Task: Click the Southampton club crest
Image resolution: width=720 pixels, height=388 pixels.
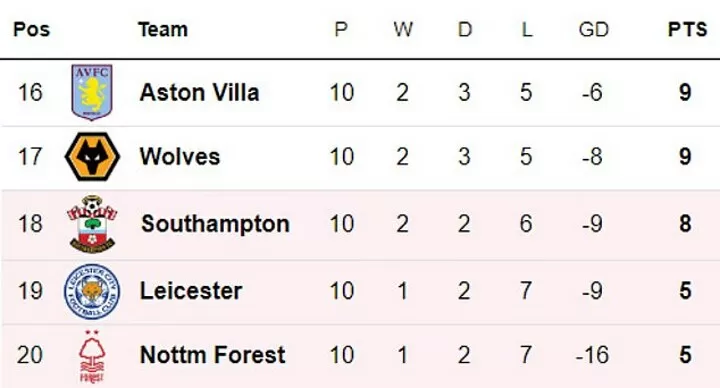Action: (x=92, y=224)
